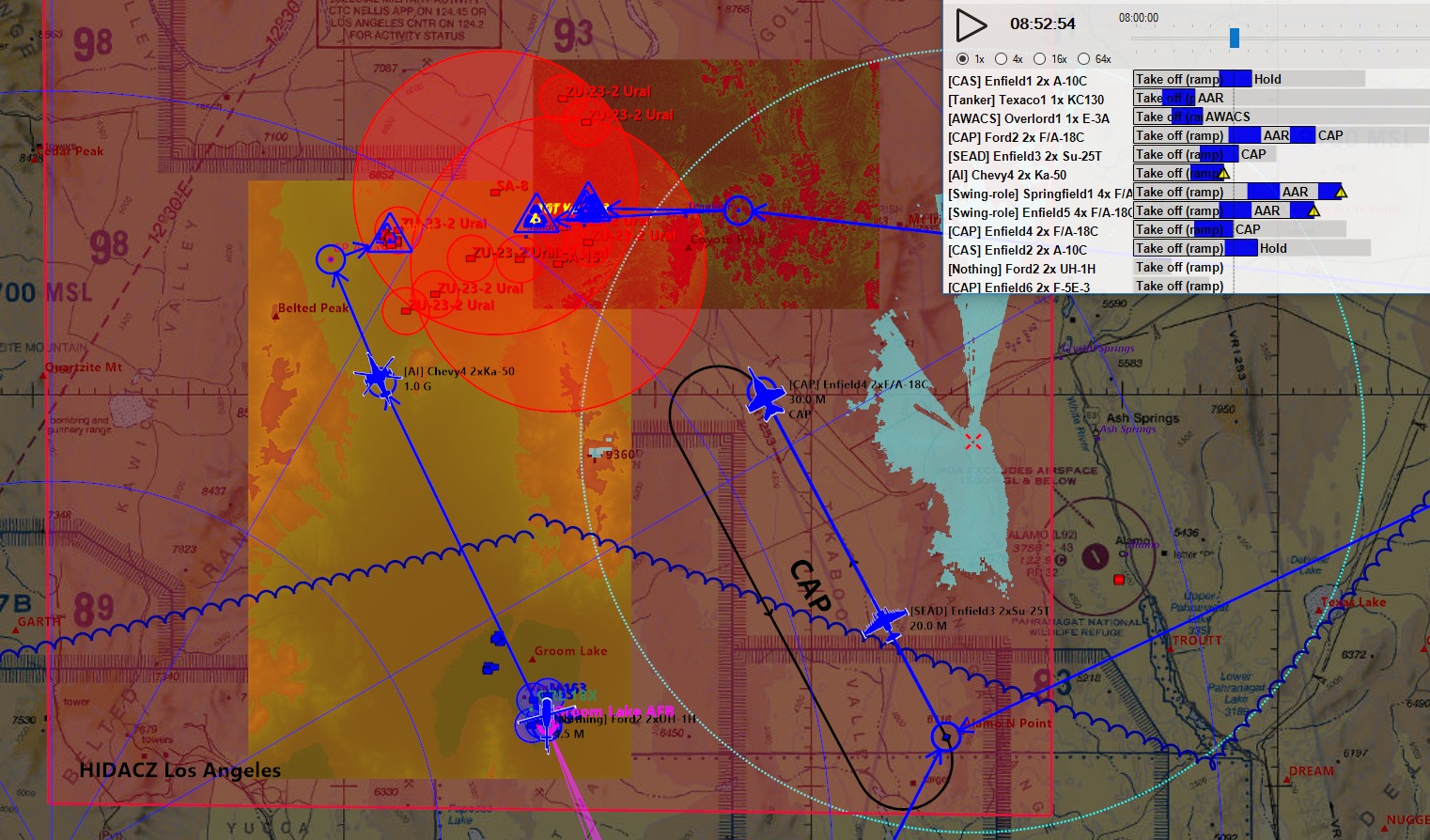Click the blue target triangle left of red circles
The width and height of the screenshot is (1430, 840).
click(x=390, y=235)
